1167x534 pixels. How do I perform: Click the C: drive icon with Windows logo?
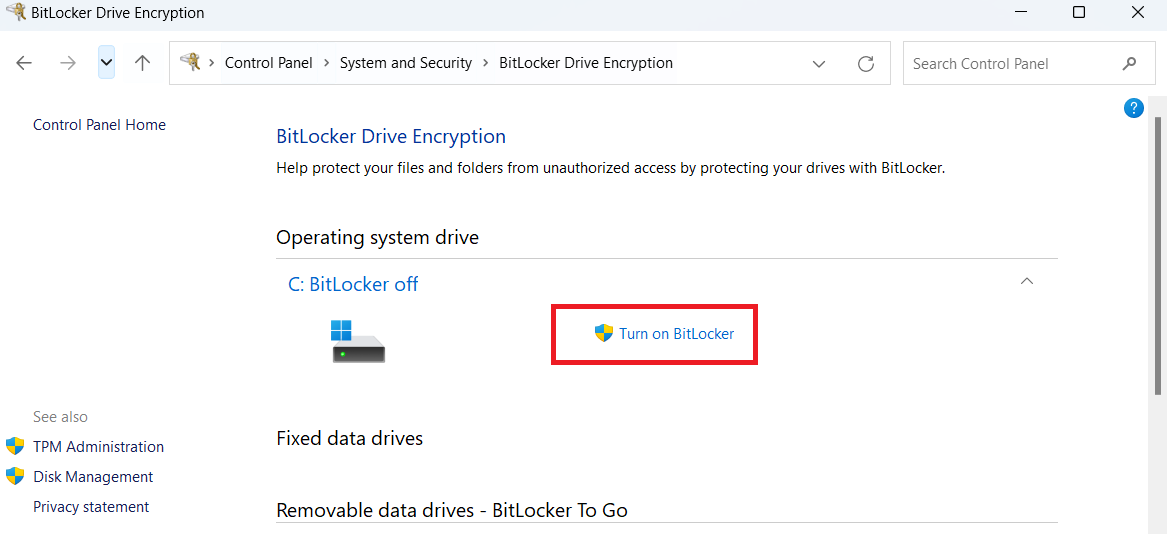(358, 342)
